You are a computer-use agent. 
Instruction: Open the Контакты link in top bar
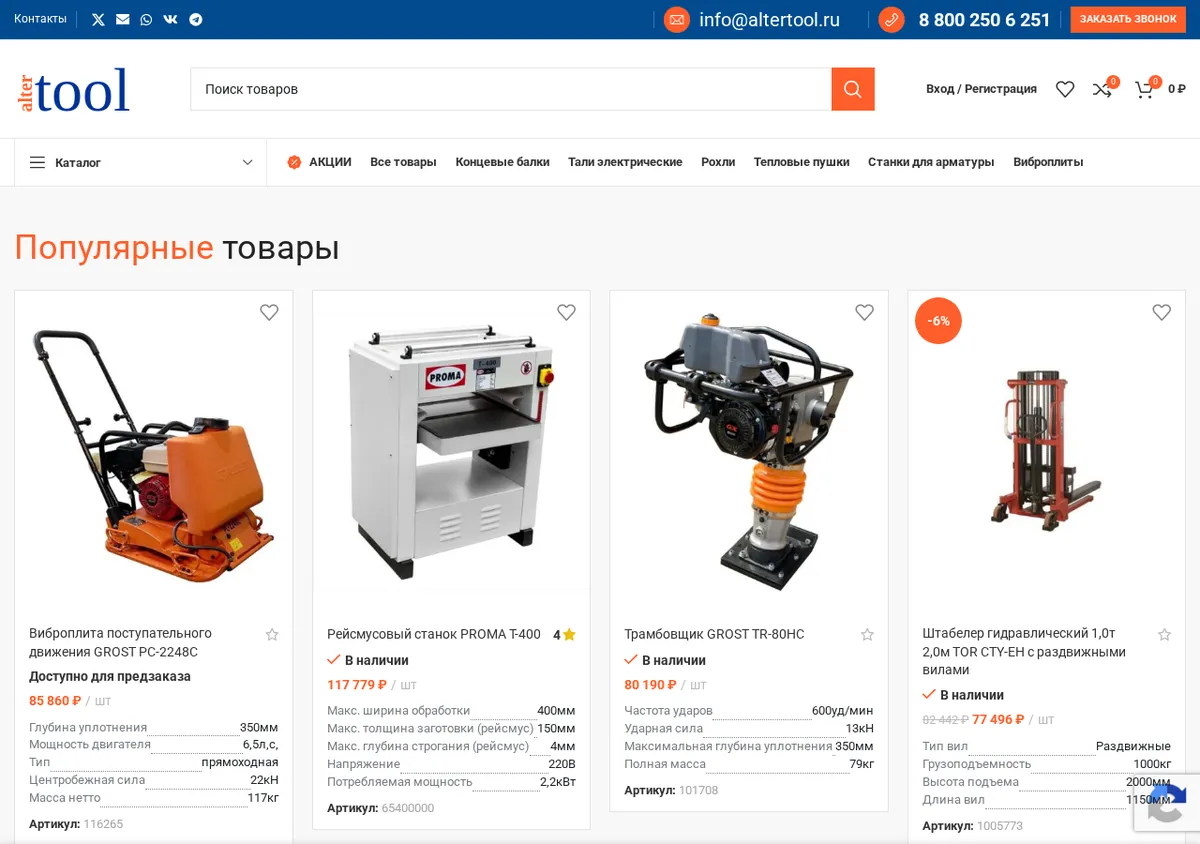pyautogui.click(x=40, y=19)
